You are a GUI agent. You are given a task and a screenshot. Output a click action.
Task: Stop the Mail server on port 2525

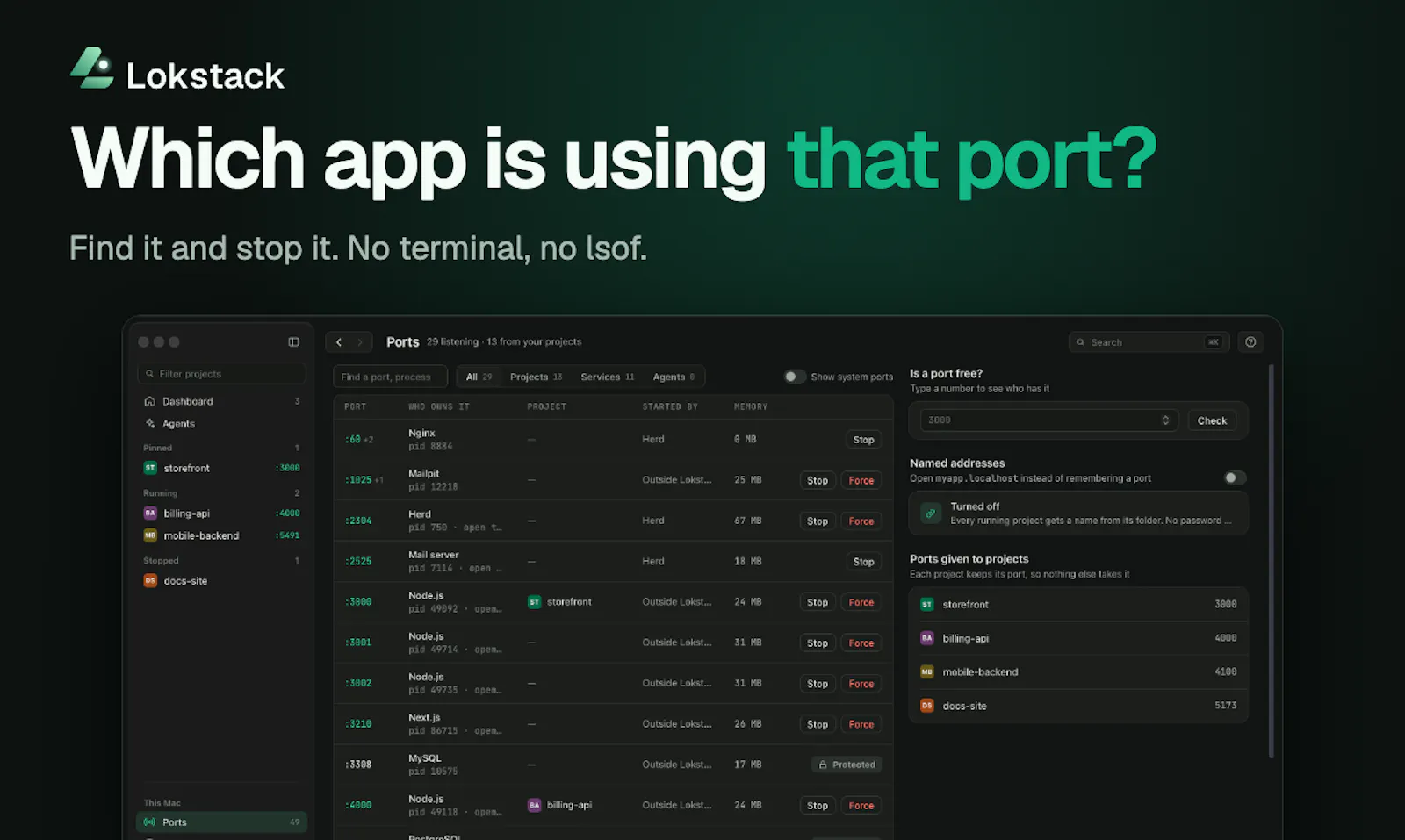[863, 562]
